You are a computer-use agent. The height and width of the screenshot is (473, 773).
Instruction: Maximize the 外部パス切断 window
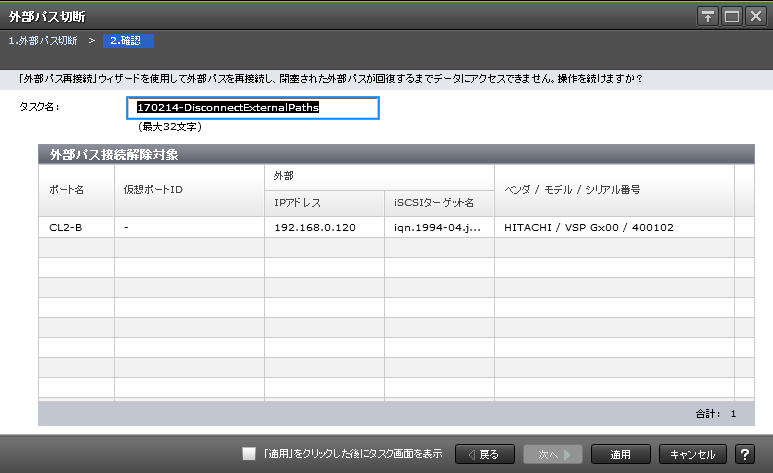[732, 17]
